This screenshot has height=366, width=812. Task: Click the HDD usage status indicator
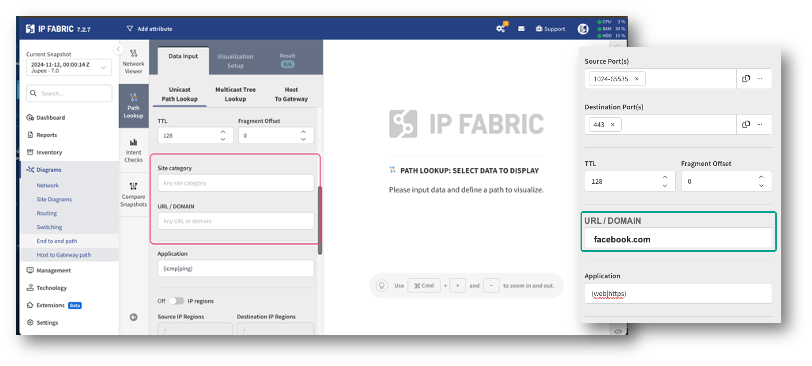coord(612,36)
